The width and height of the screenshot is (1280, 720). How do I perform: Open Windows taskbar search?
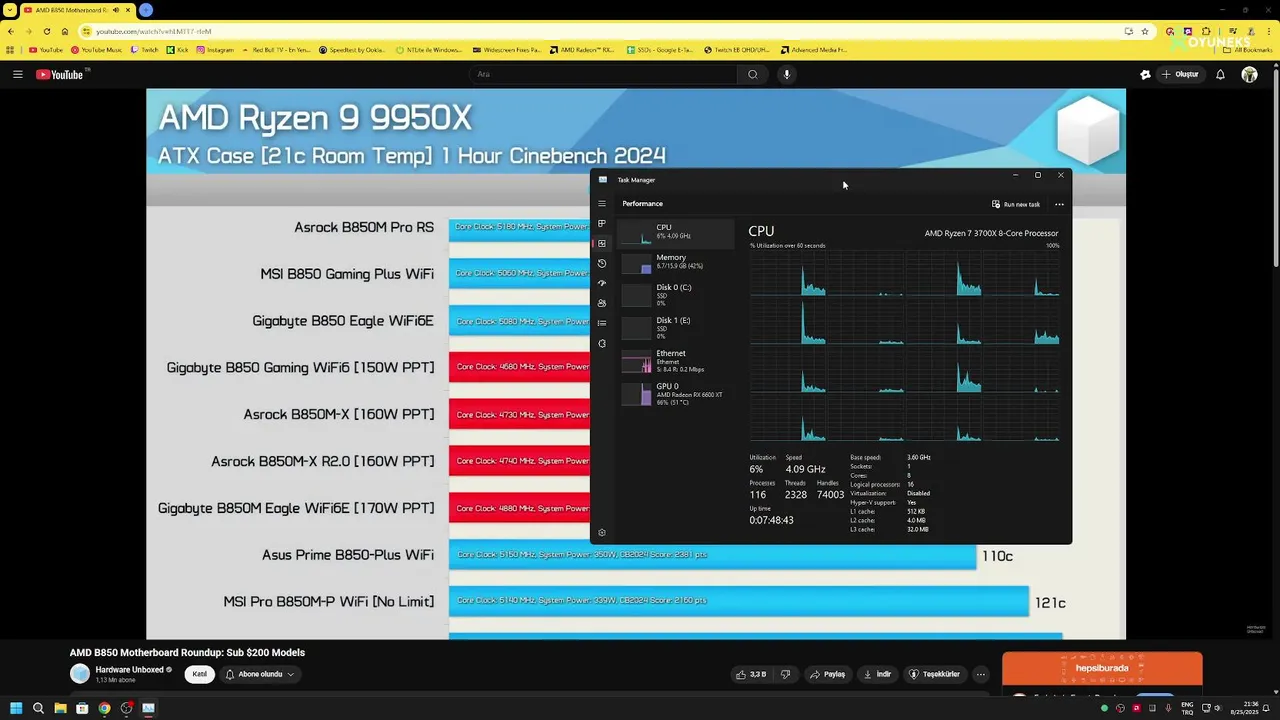(38, 708)
